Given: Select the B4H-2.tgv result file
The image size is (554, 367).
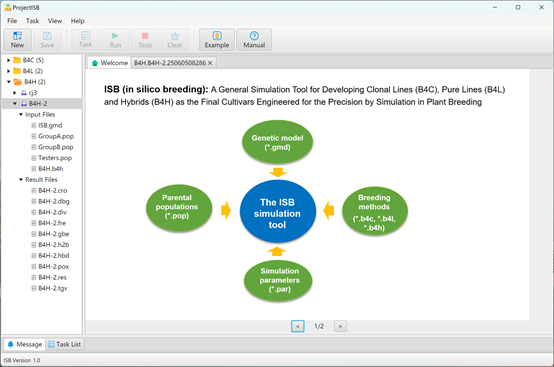Looking at the screenshot, I should point(53,288).
